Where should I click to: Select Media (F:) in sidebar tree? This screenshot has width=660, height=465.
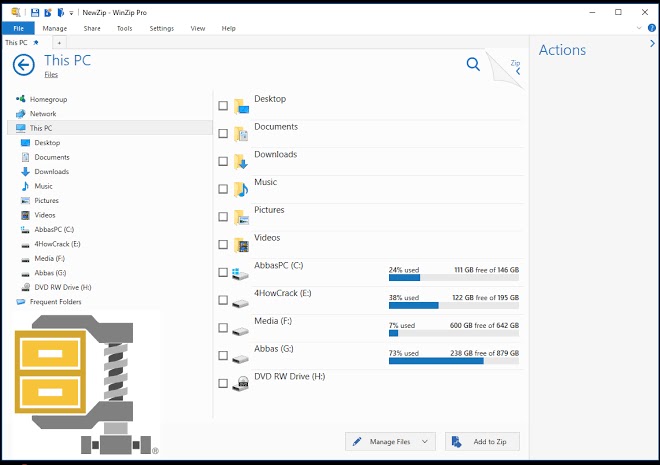pyautogui.click(x=49, y=258)
